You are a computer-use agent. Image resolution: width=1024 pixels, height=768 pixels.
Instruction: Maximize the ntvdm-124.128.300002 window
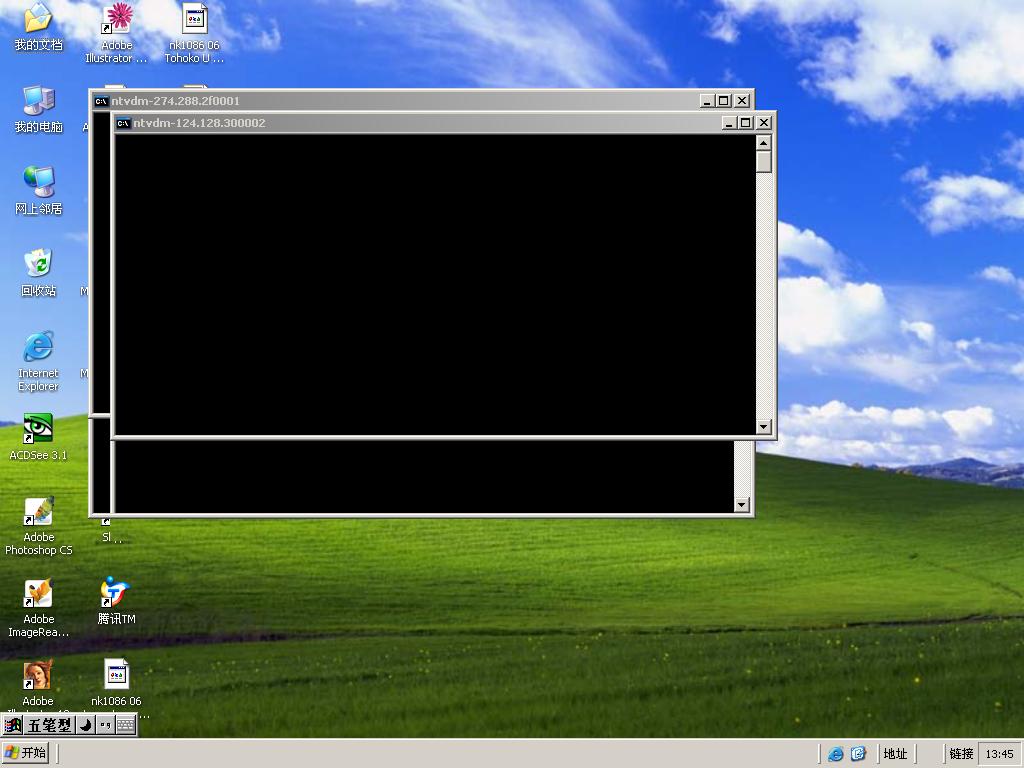746,123
